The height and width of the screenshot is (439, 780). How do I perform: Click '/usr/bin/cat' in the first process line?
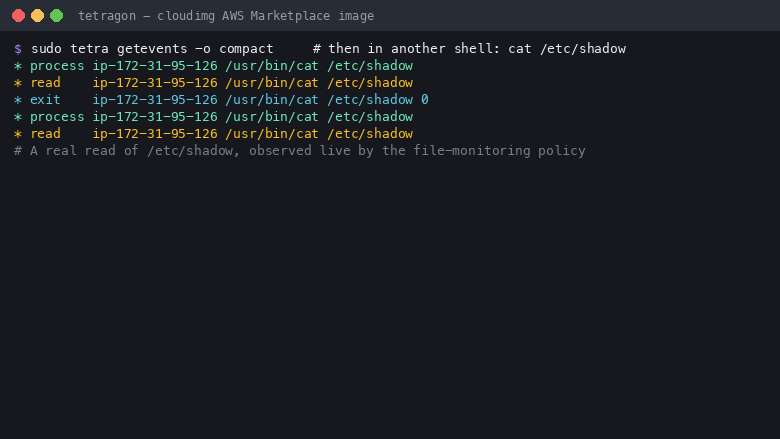tap(272, 66)
